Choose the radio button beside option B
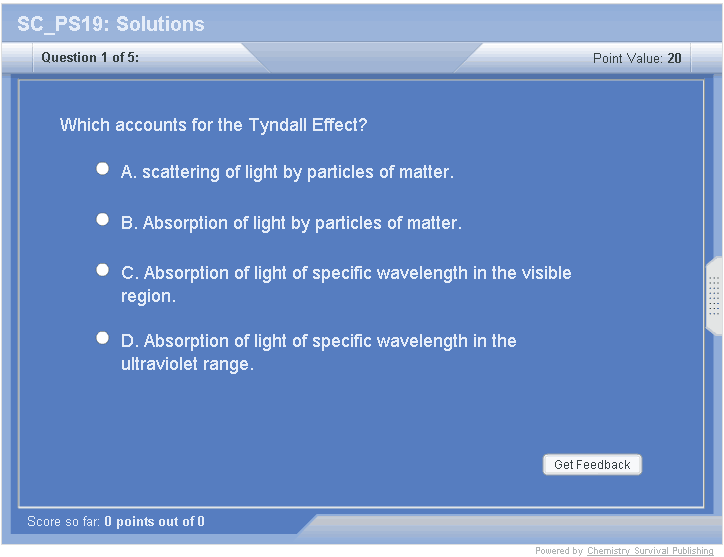This screenshot has width=724, height=557. point(102,219)
